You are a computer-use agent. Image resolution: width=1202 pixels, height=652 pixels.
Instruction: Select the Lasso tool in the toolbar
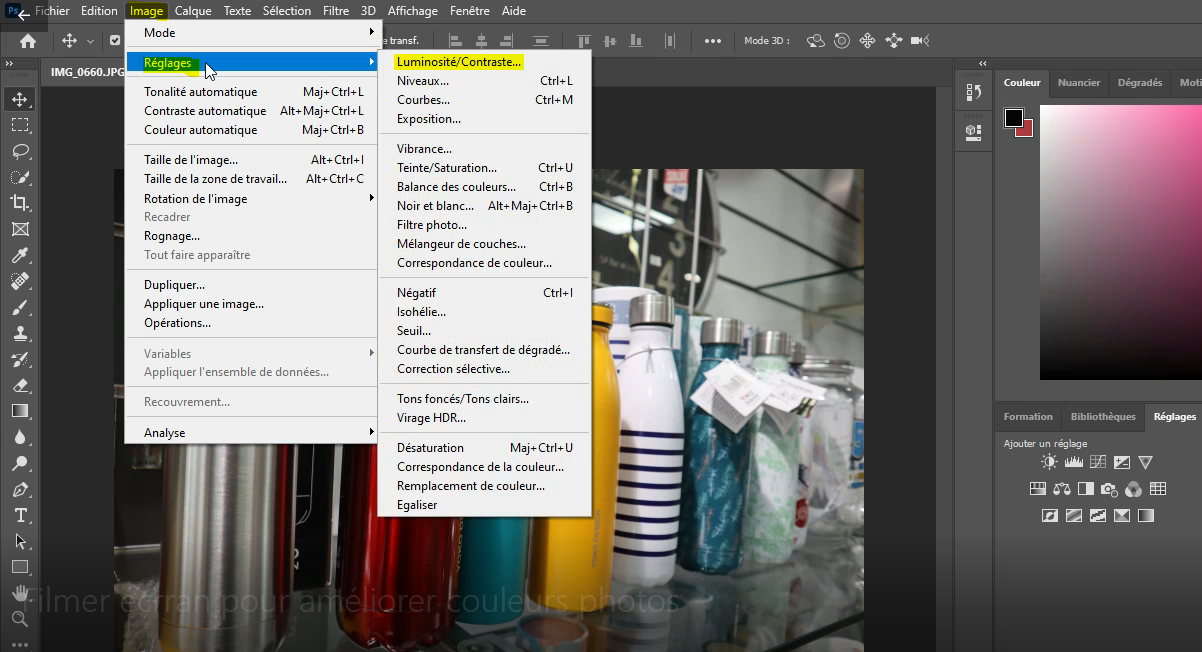(x=20, y=151)
